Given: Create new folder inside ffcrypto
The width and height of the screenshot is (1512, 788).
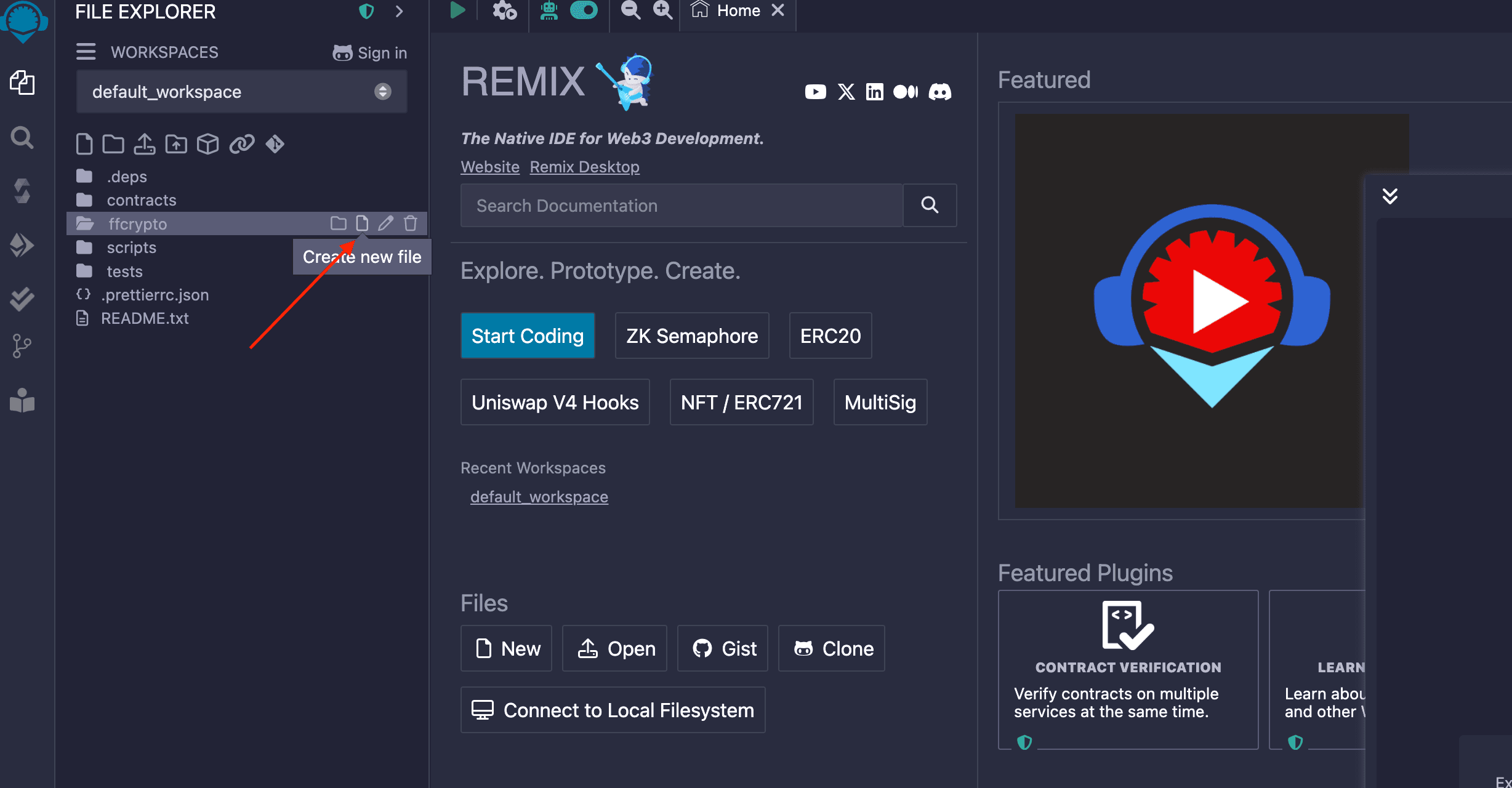Looking at the screenshot, I should click(339, 223).
